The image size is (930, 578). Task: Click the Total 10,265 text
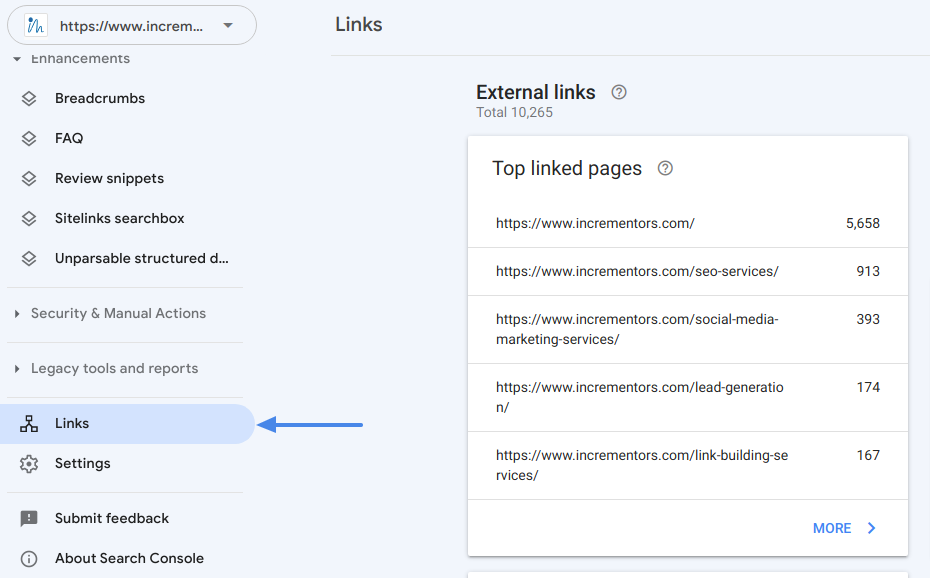point(514,113)
